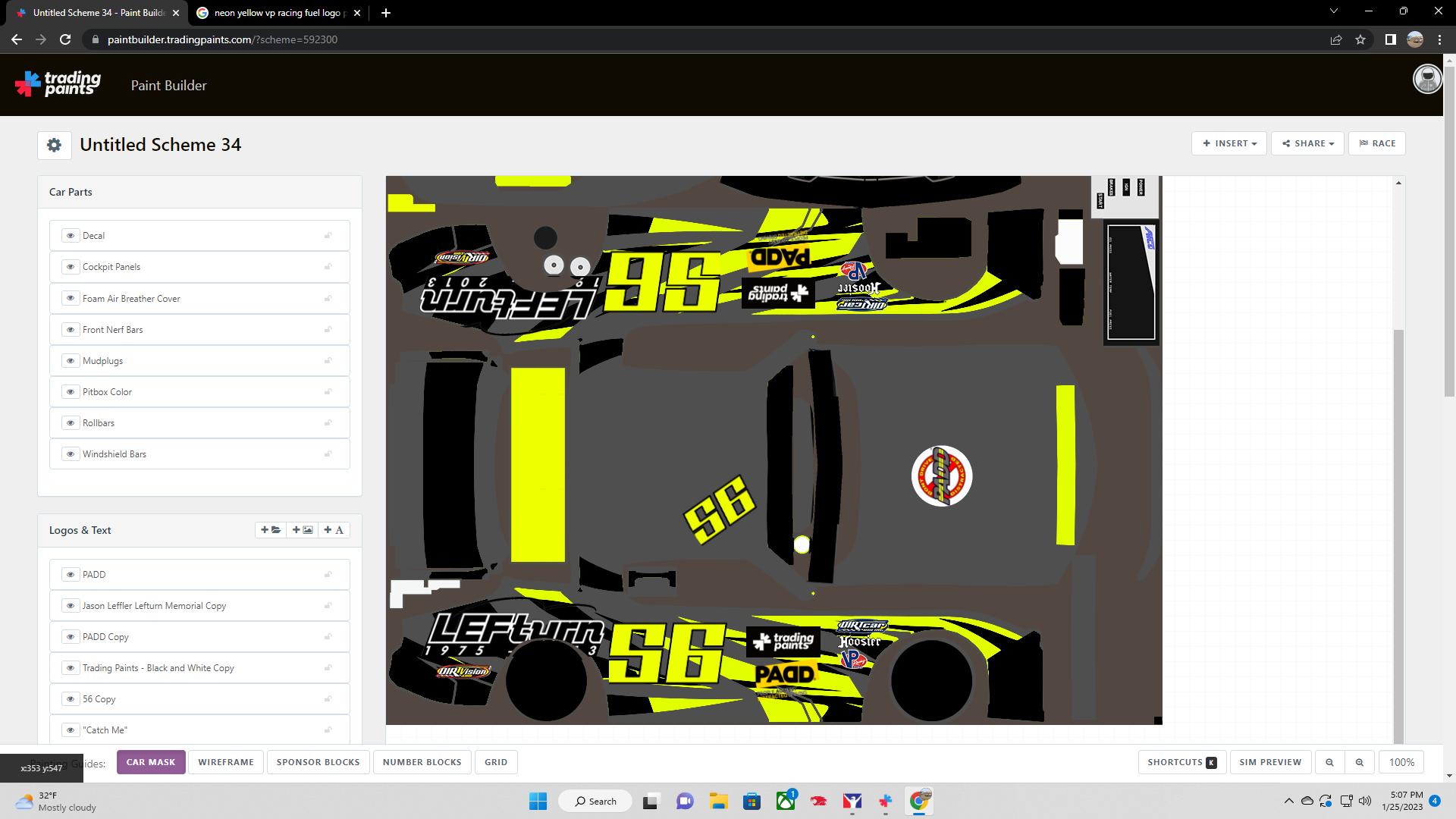Click add logo from folder icon
The width and height of the screenshot is (1456, 819).
[x=271, y=530]
